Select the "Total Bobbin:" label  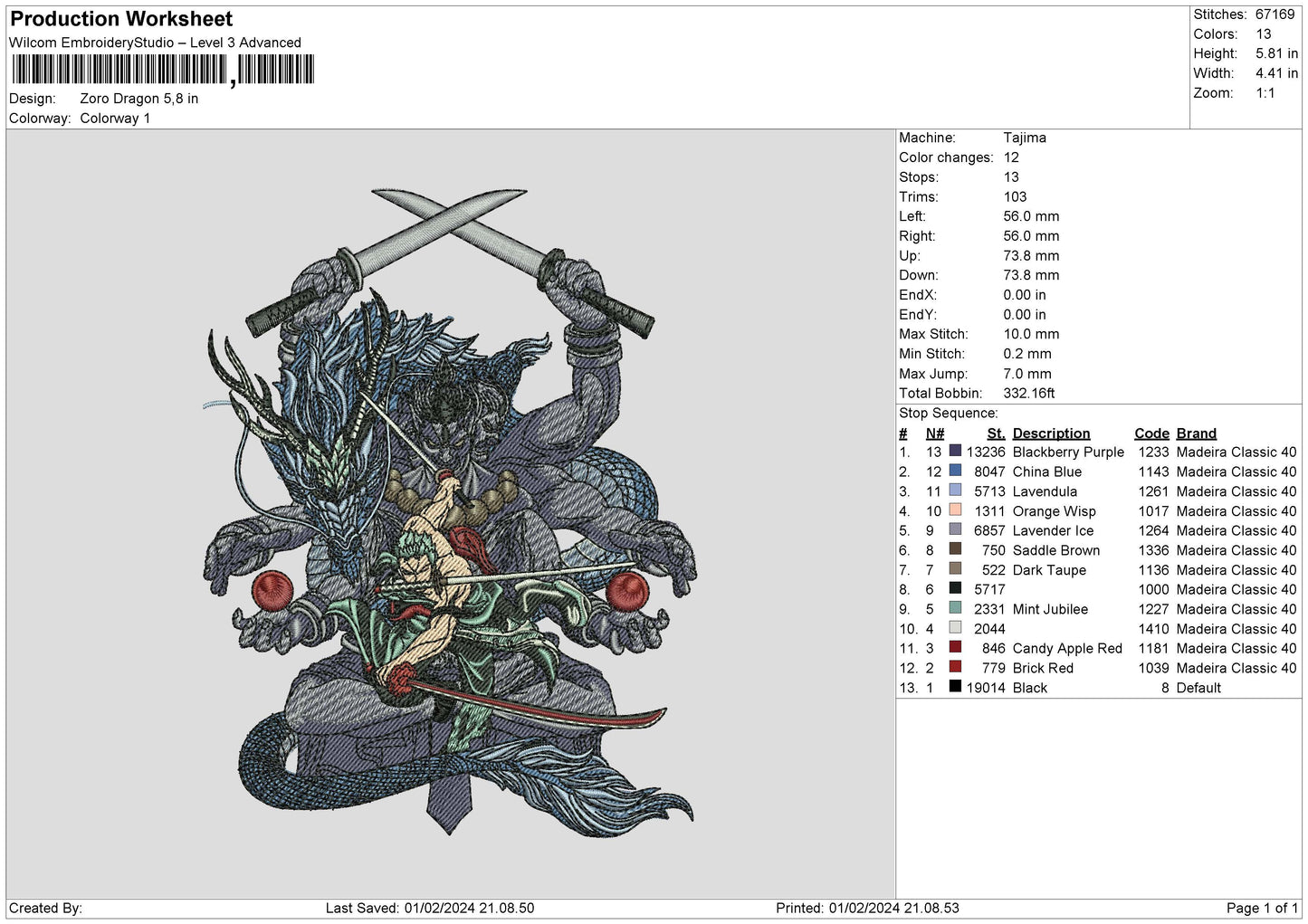(940, 394)
